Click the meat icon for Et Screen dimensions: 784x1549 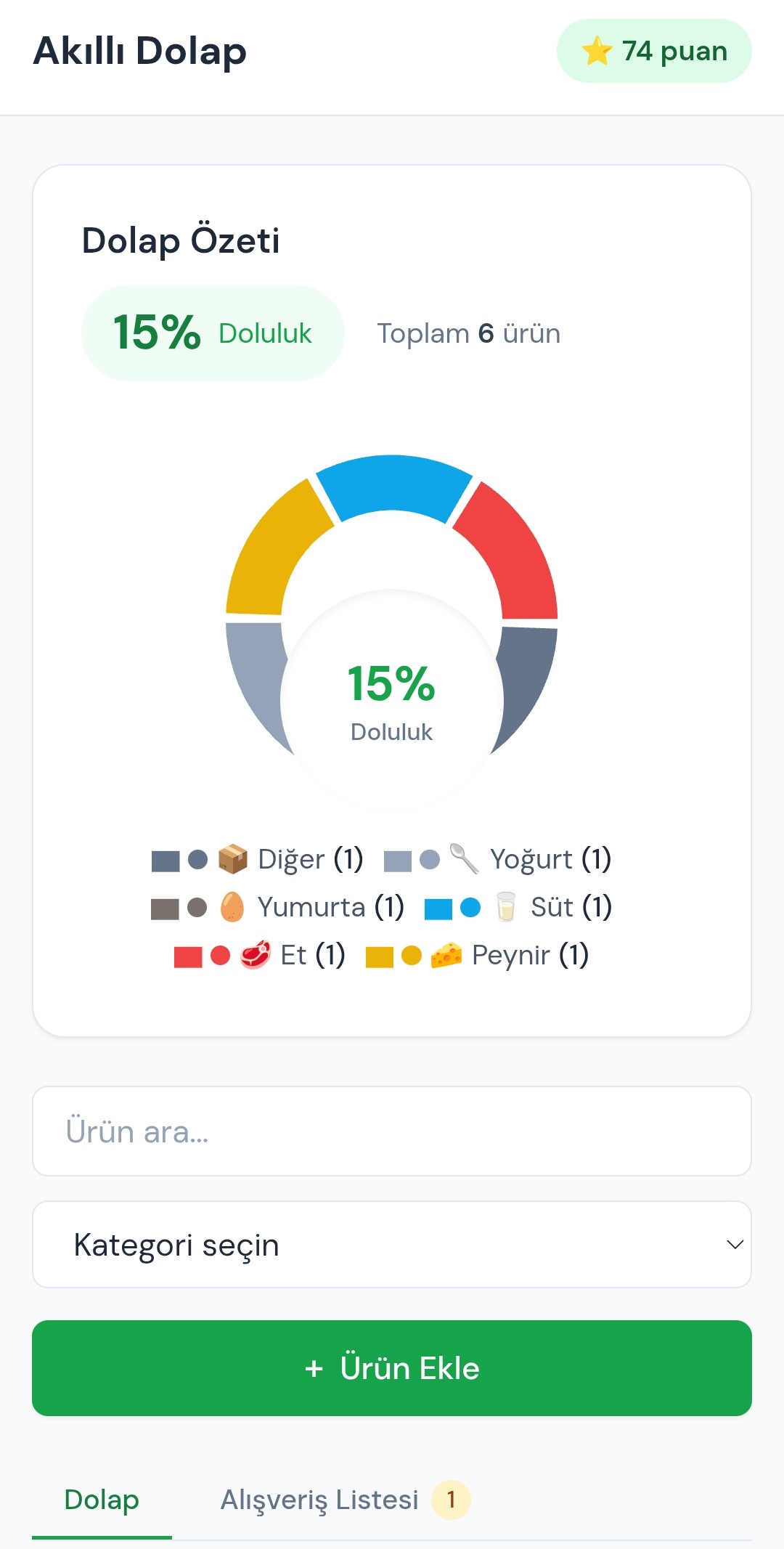tap(256, 955)
